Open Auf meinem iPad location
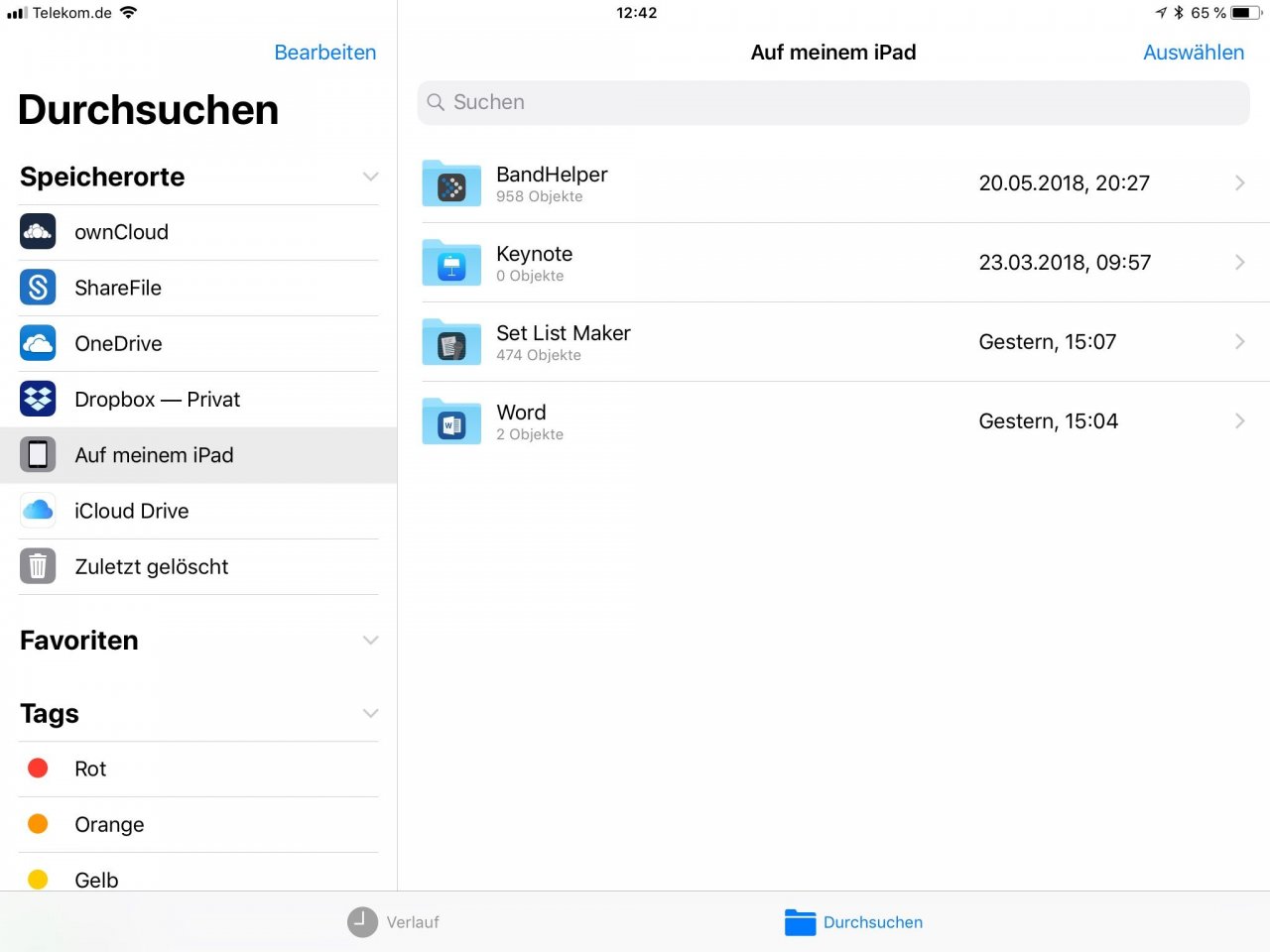The height and width of the screenshot is (952, 1270). pos(198,455)
